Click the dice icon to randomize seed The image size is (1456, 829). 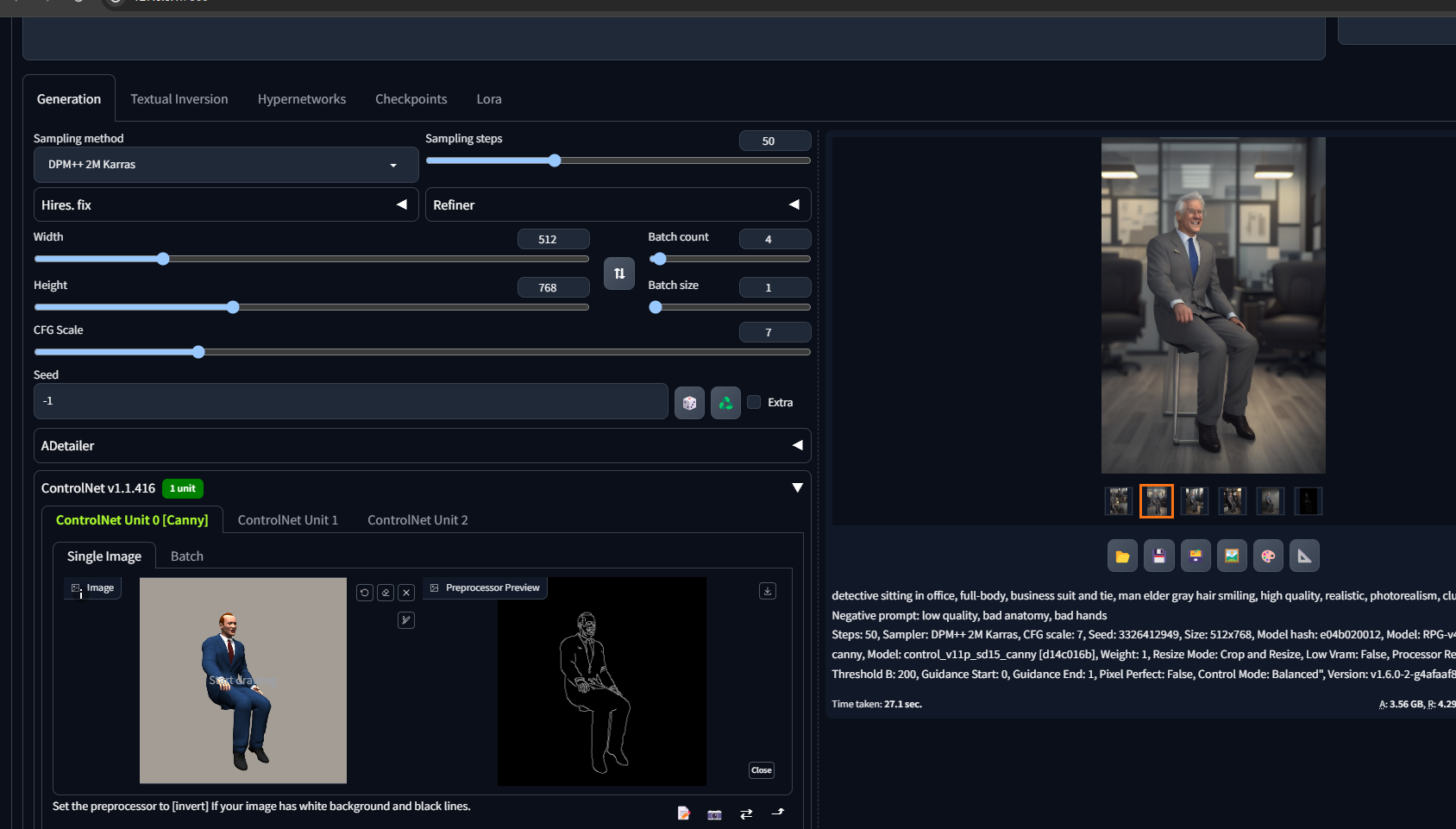pos(689,403)
